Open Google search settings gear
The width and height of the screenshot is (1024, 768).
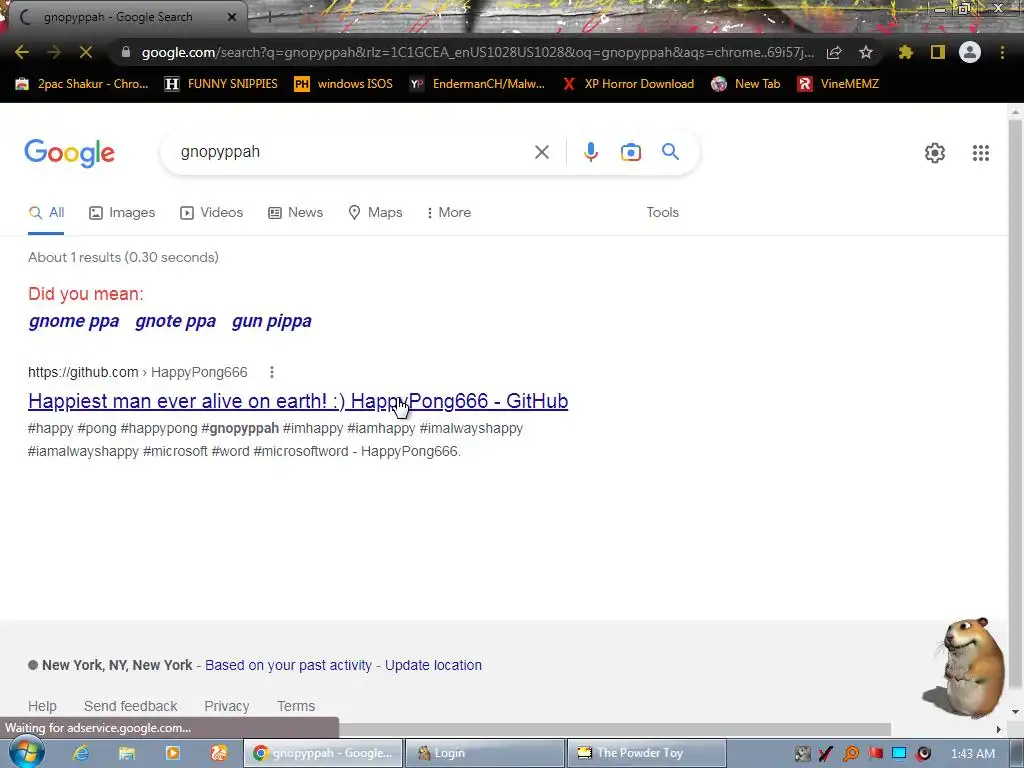click(x=935, y=153)
